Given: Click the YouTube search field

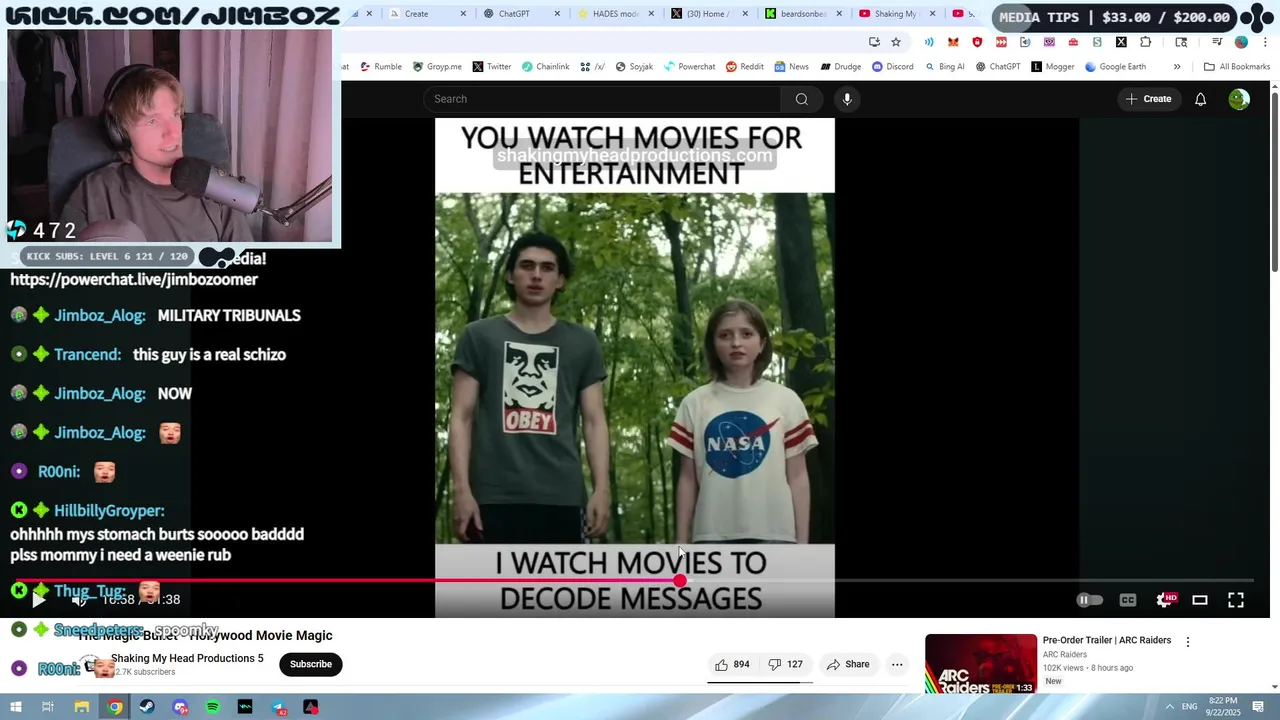Looking at the screenshot, I should (602, 99).
